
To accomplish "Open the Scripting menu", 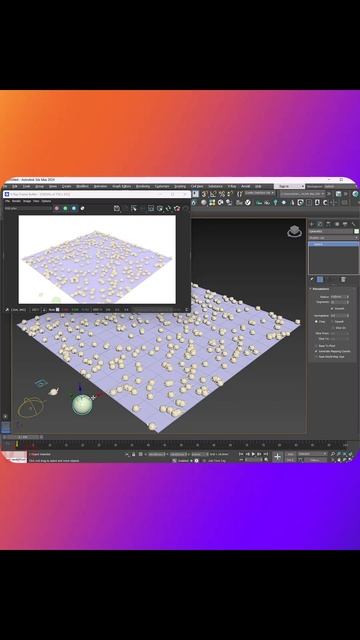I will (x=180, y=187).
